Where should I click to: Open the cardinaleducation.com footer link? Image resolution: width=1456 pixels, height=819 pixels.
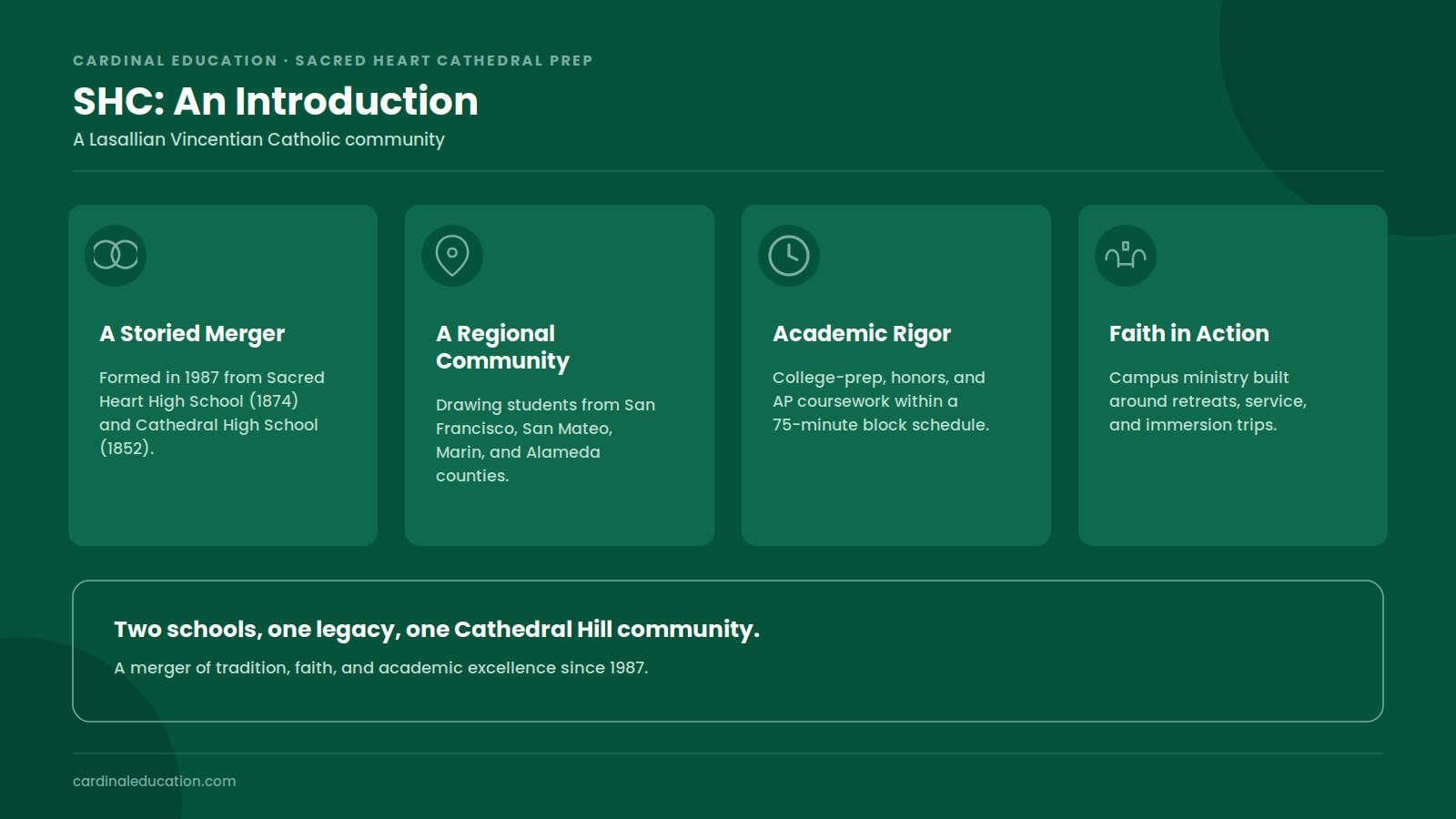tap(155, 781)
